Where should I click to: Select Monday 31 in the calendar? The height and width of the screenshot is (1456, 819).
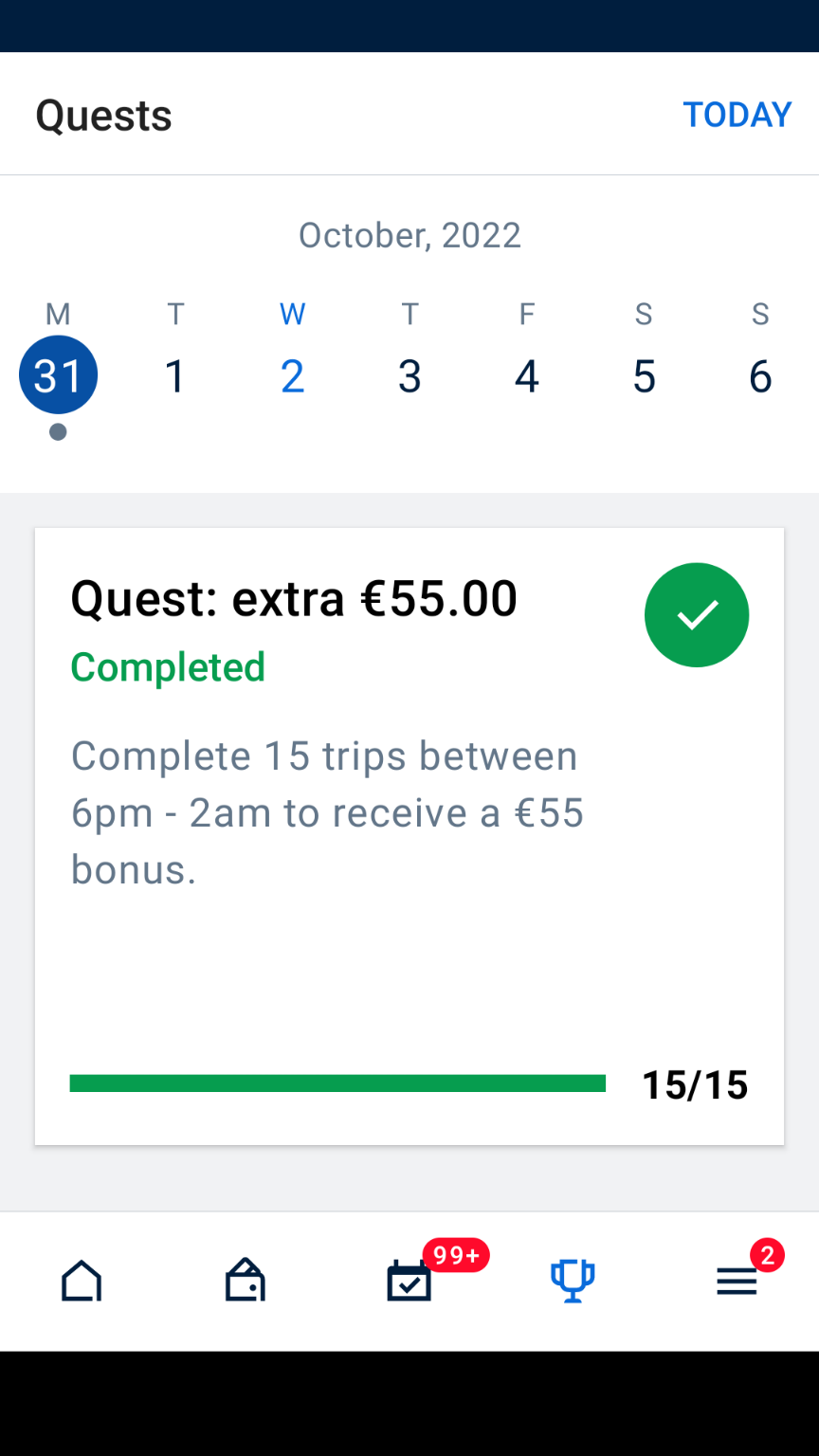pyautogui.click(x=59, y=375)
